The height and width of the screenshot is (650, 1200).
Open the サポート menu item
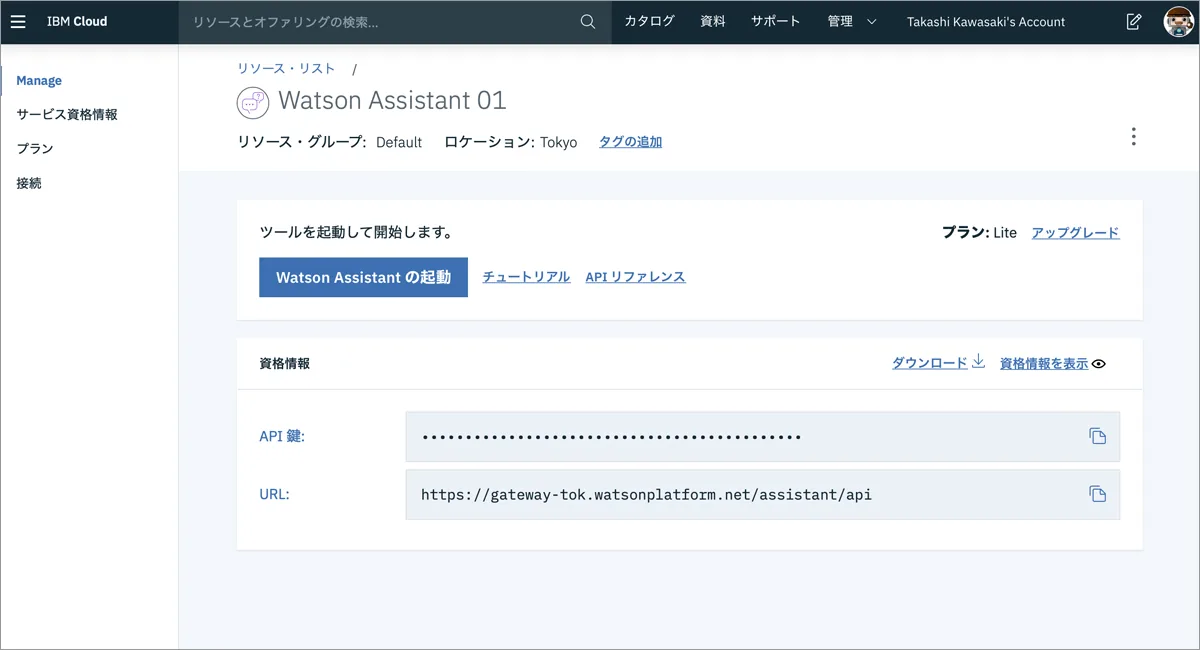click(776, 21)
